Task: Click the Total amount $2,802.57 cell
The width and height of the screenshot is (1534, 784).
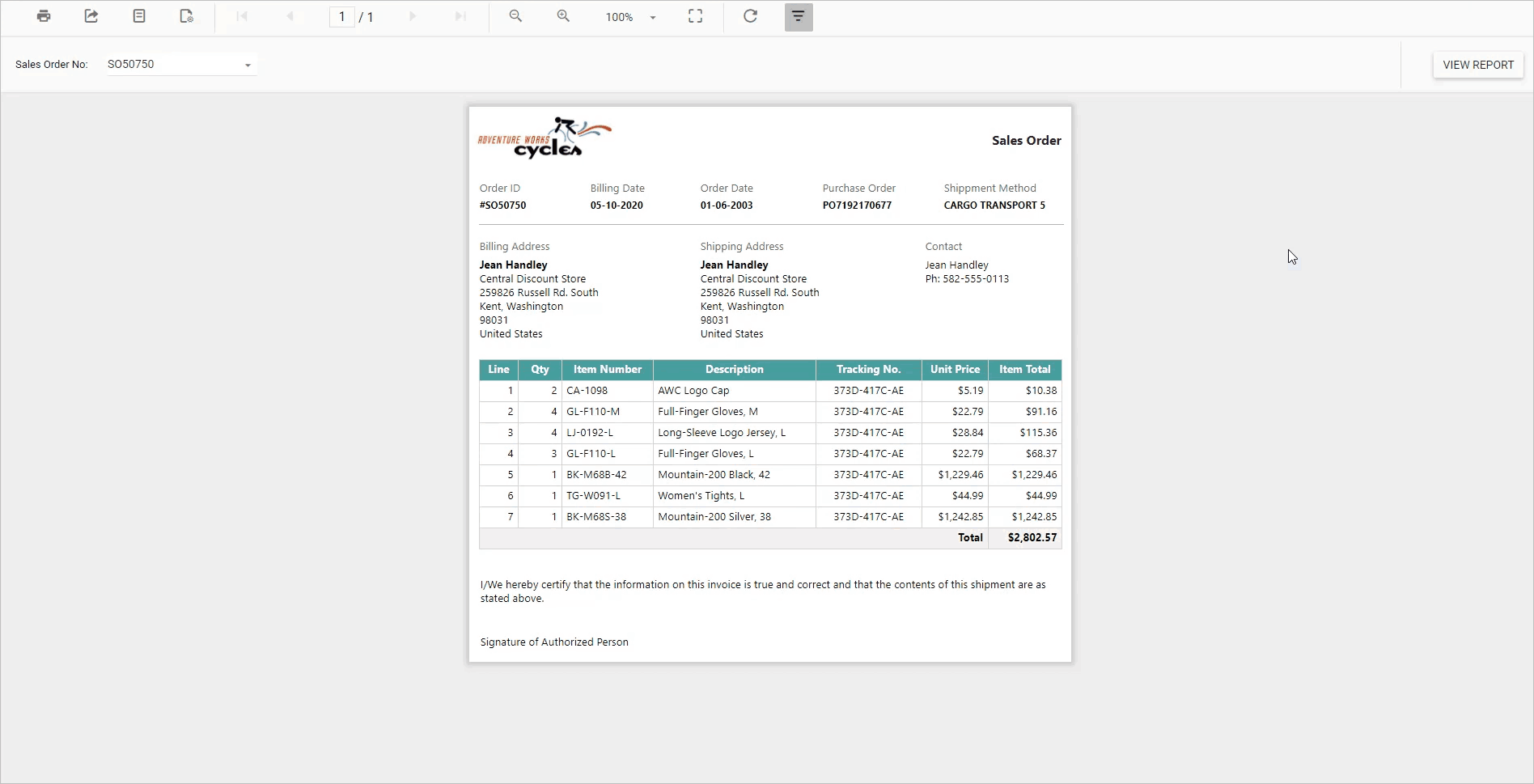Action: pyautogui.click(x=1032, y=538)
